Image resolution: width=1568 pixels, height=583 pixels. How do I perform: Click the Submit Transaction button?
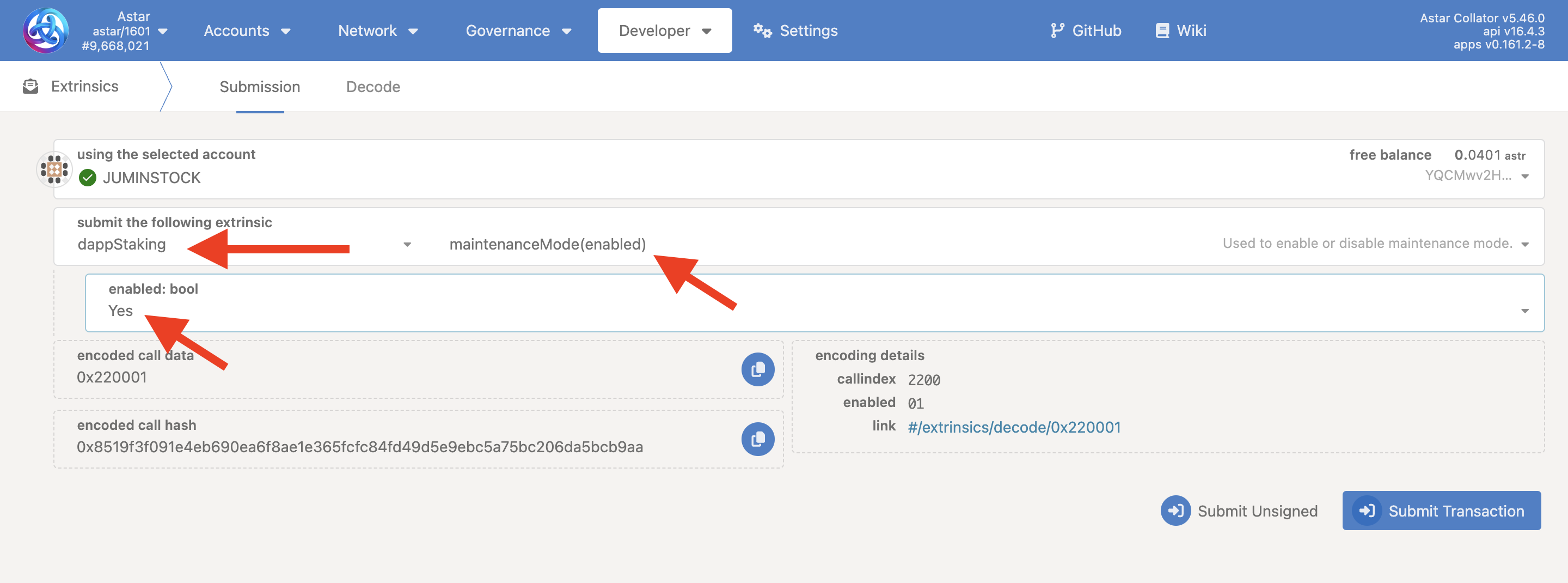click(1441, 511)
